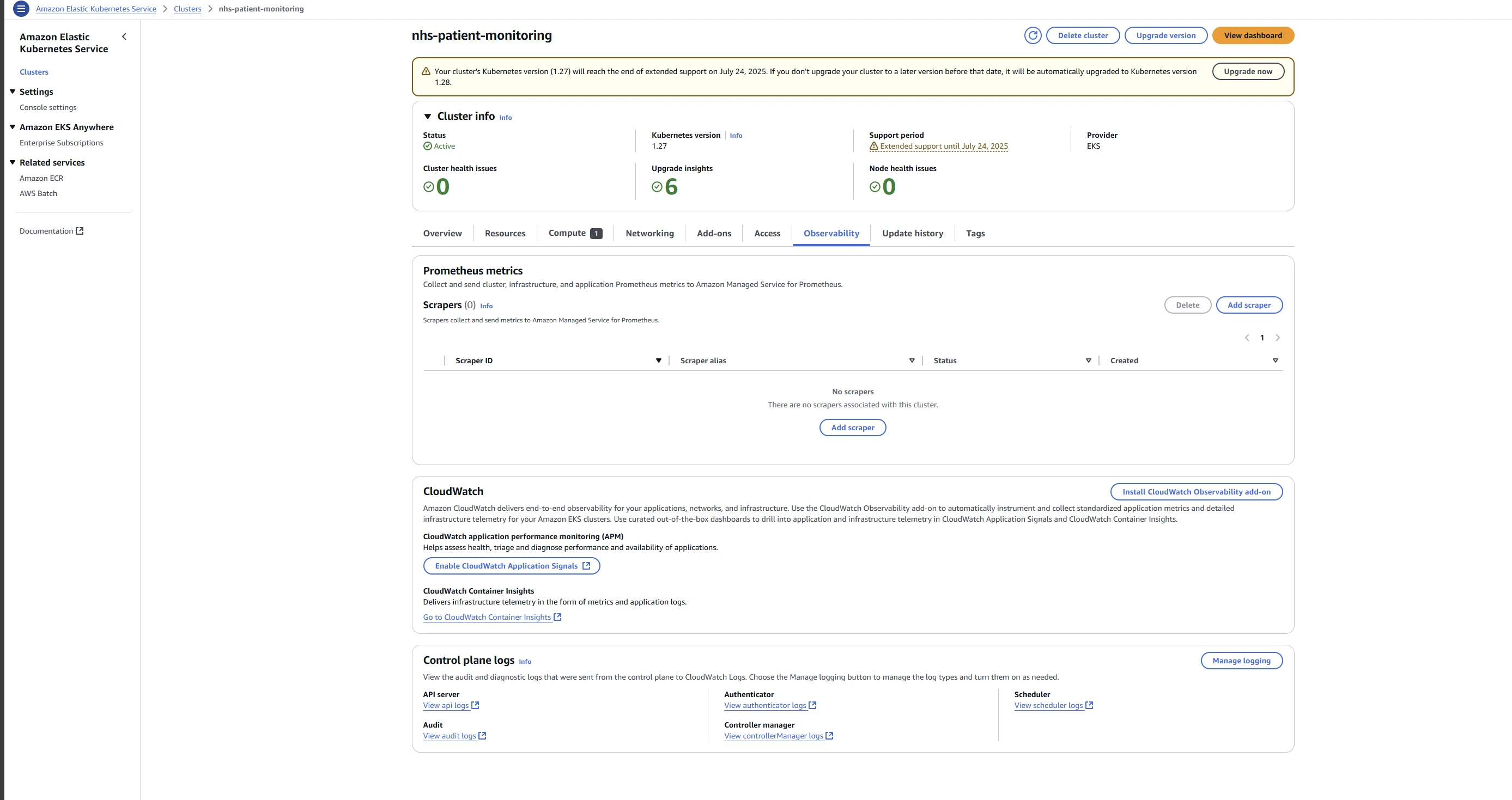The image size is (1512, 800).
Task: Open the Created column sort dropdown
Action: [1275, 361]
